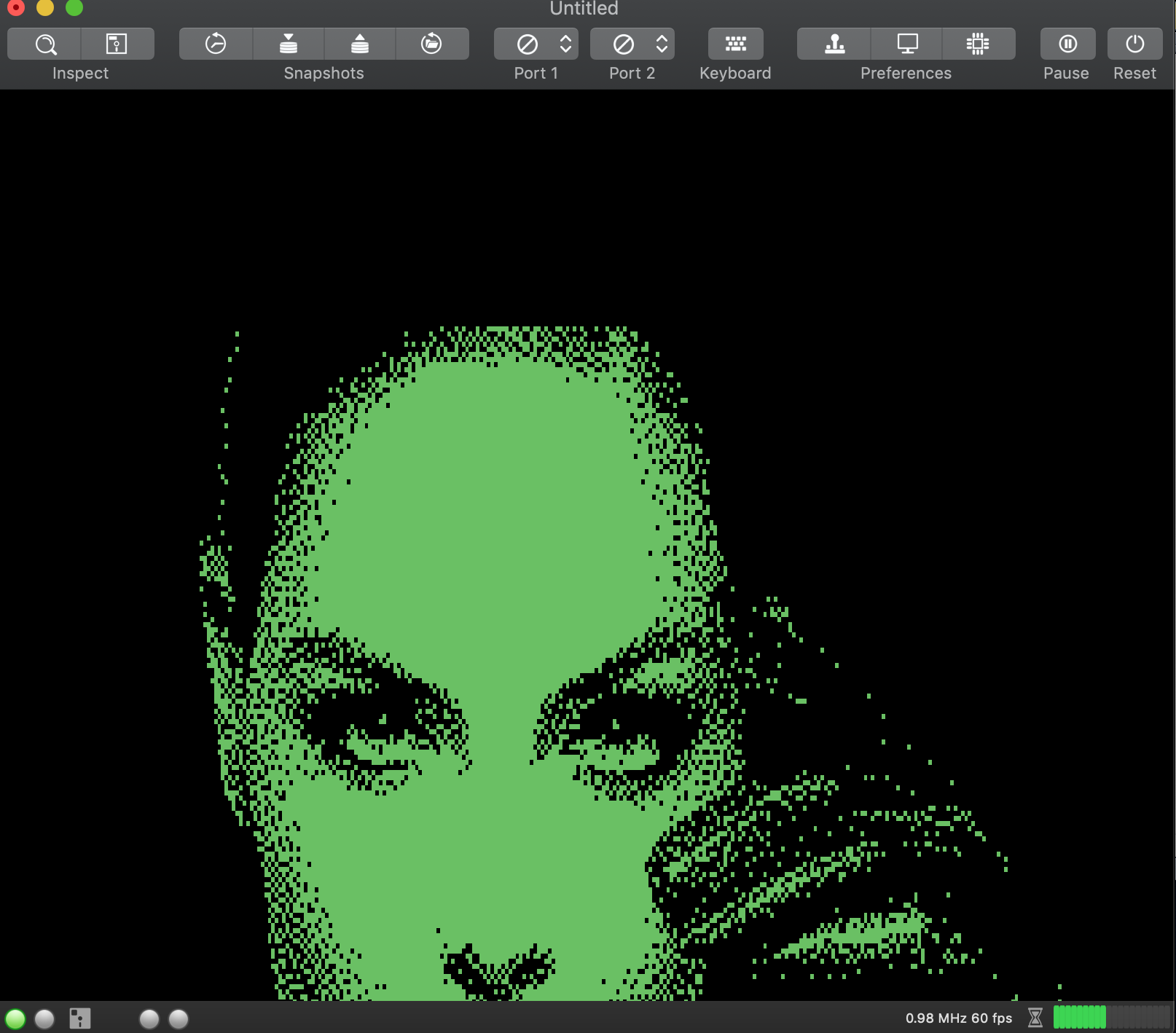Click the Port 2 stepper arrows

point(662,44)
